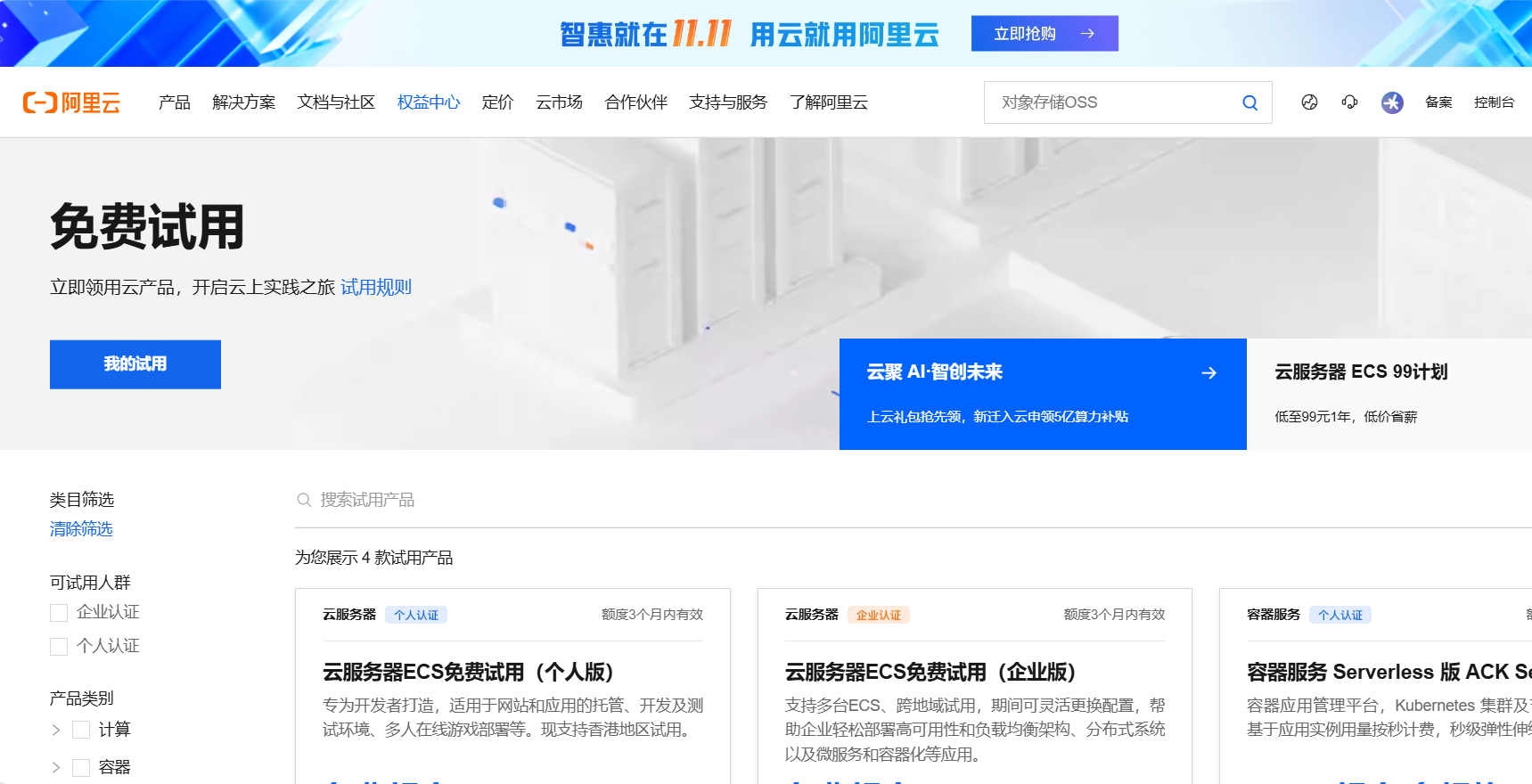Image resolution: width=1532 pixels, height=784 pixels.
Task: Click the 为您展示 4 款试用产品 text
Action: point(374,558)
